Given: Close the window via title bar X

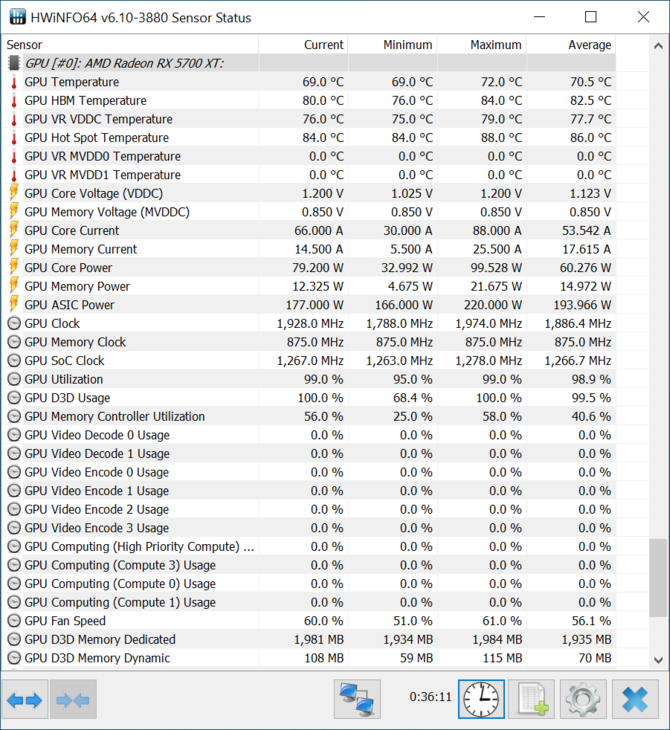Looking at the screenshot, I should 643,17.
